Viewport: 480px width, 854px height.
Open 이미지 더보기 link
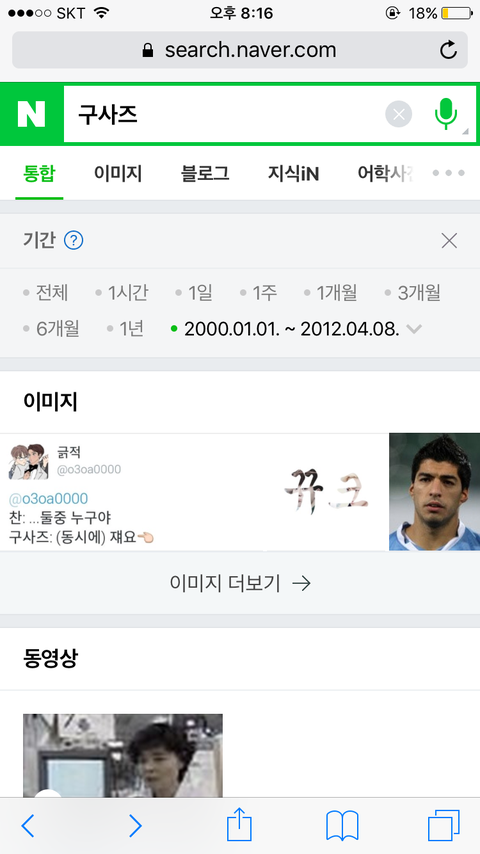click(240, 584)
